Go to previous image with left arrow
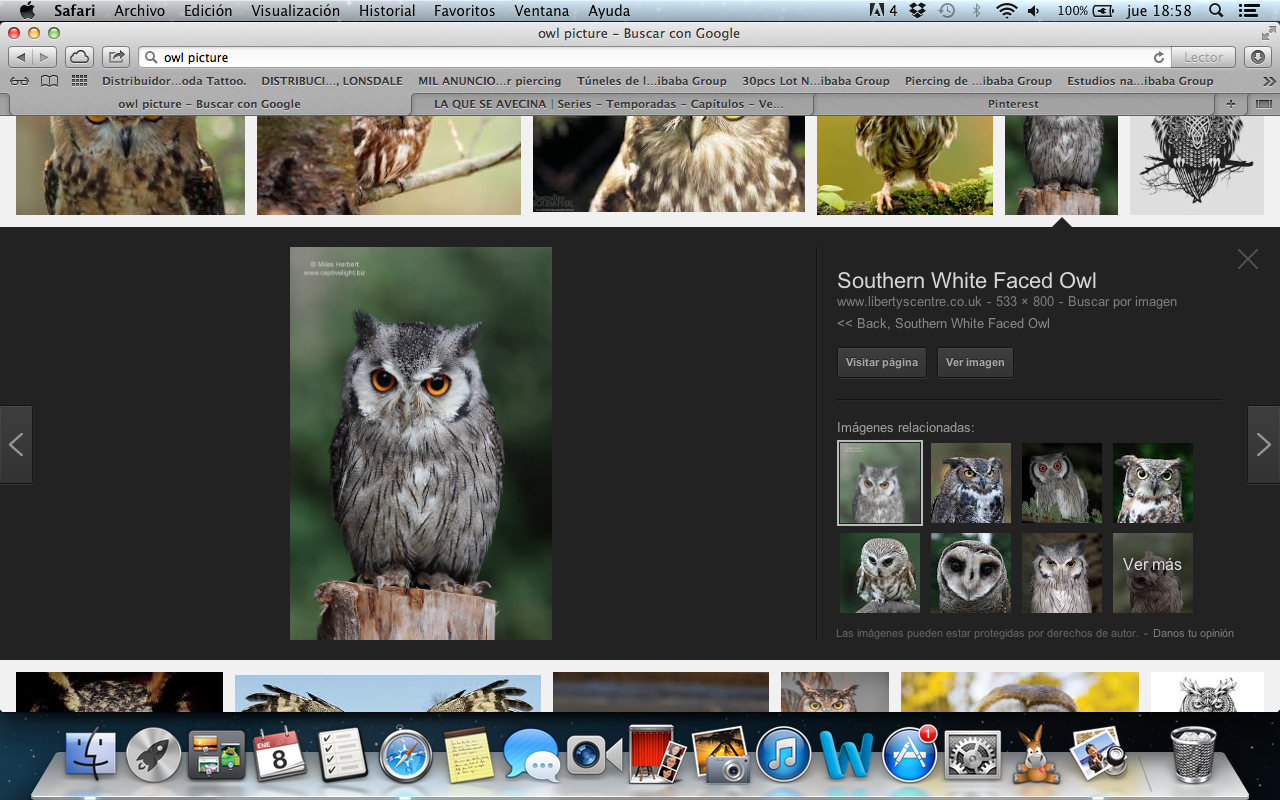This screenshot has width=1280, height=800. point(16,444)
